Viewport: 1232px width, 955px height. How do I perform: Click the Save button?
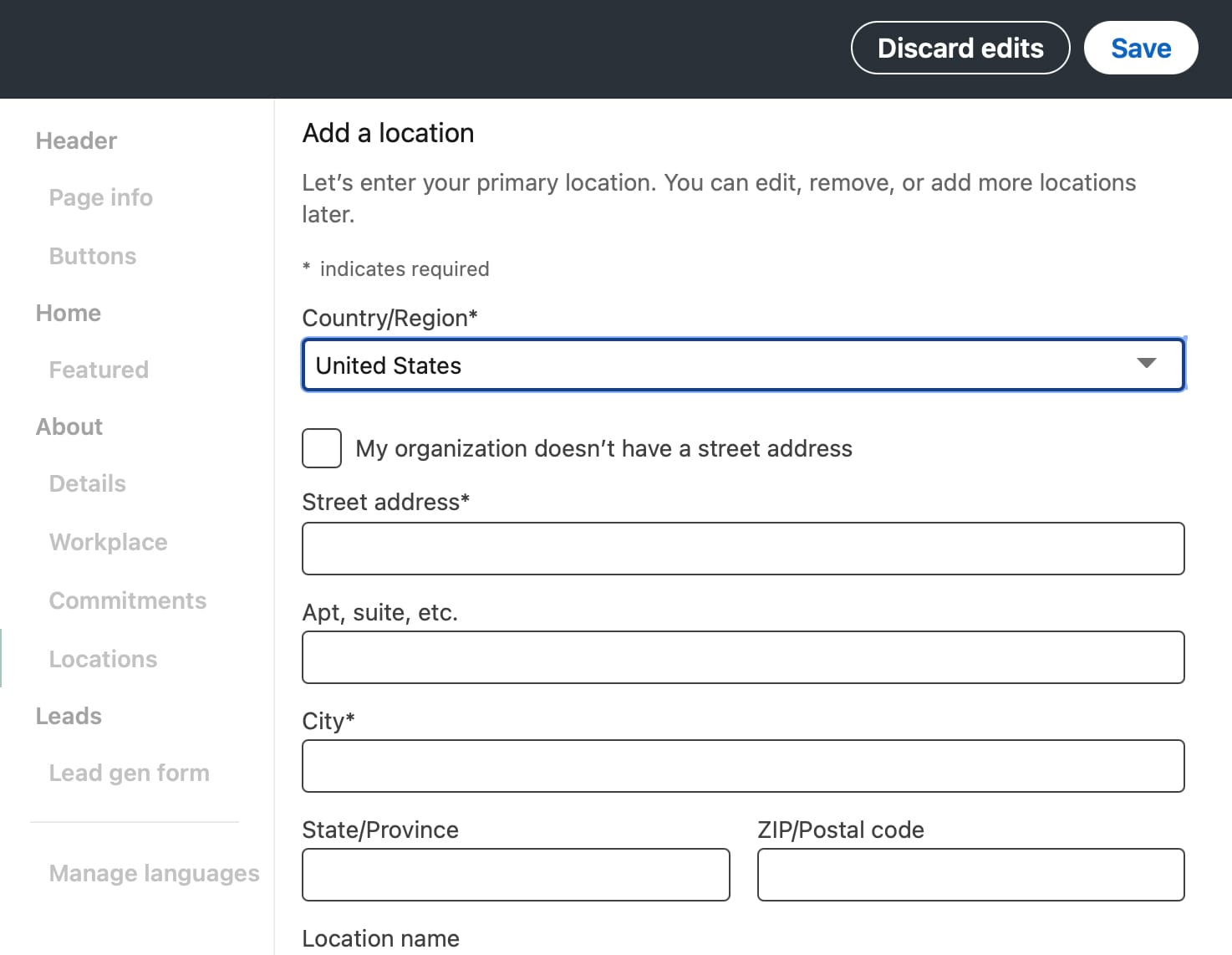point(1141,48)
